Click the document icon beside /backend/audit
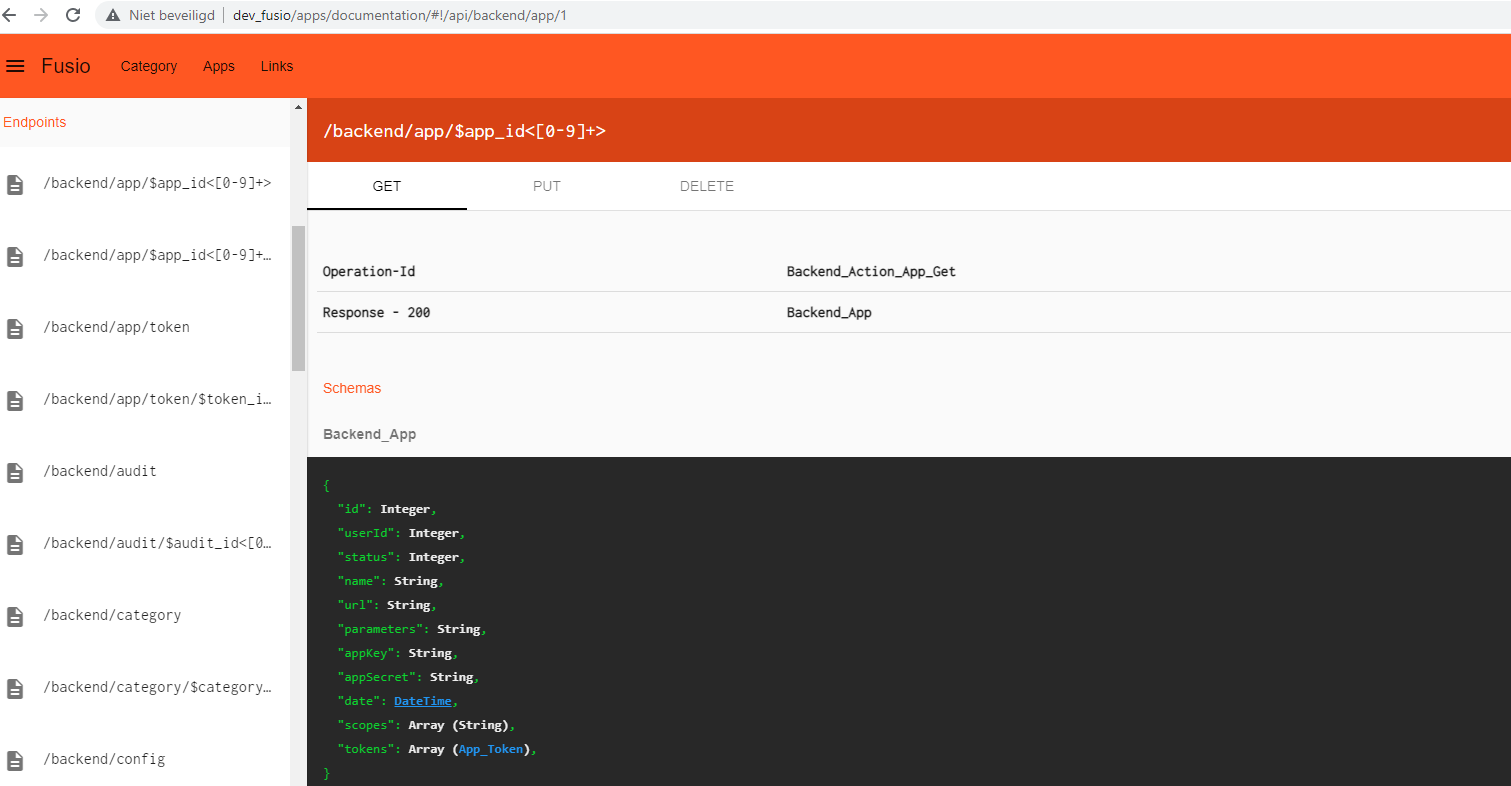Screen dimensions: 1511x786 pos(15,472)
